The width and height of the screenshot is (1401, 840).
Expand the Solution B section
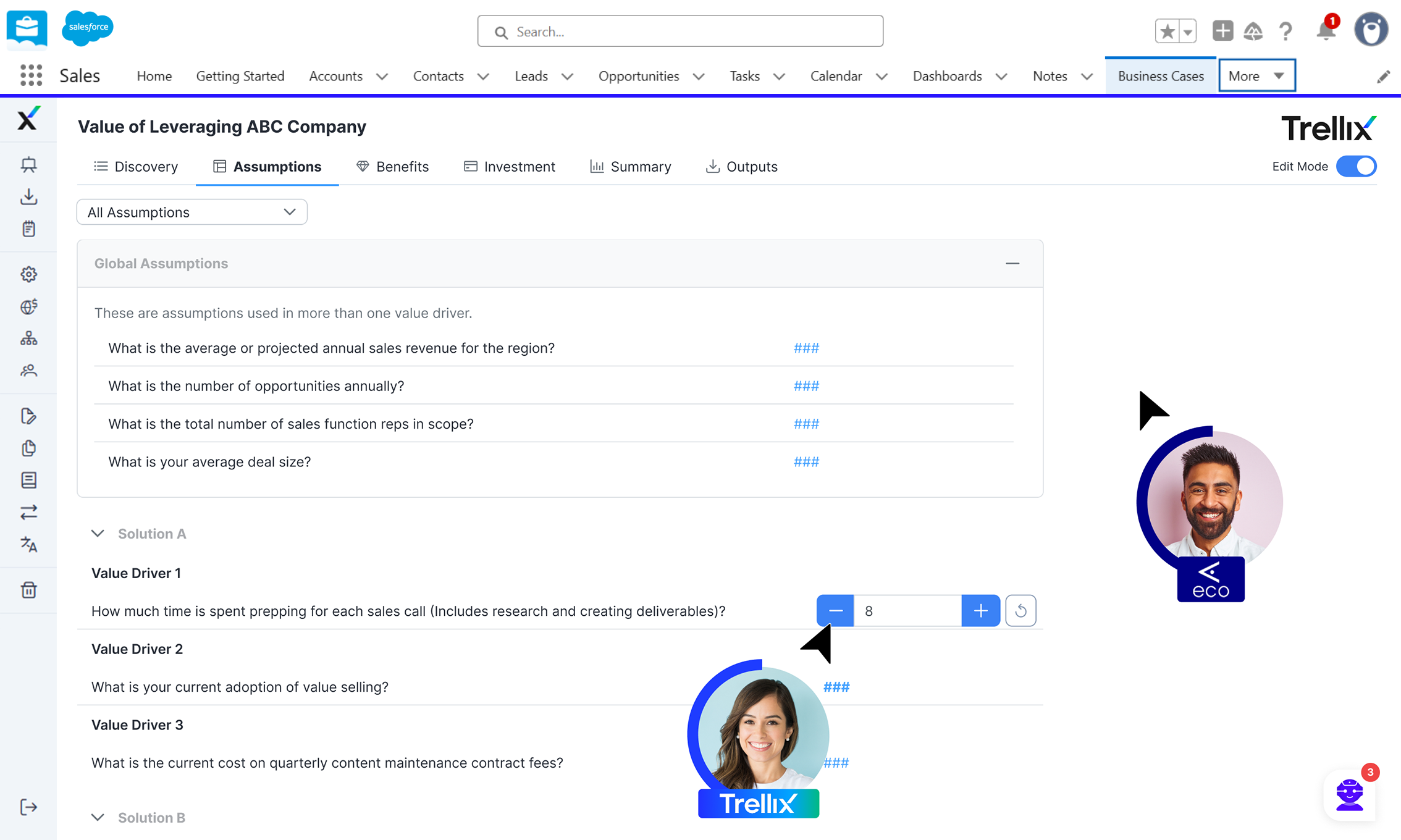(x=98, y=817)
